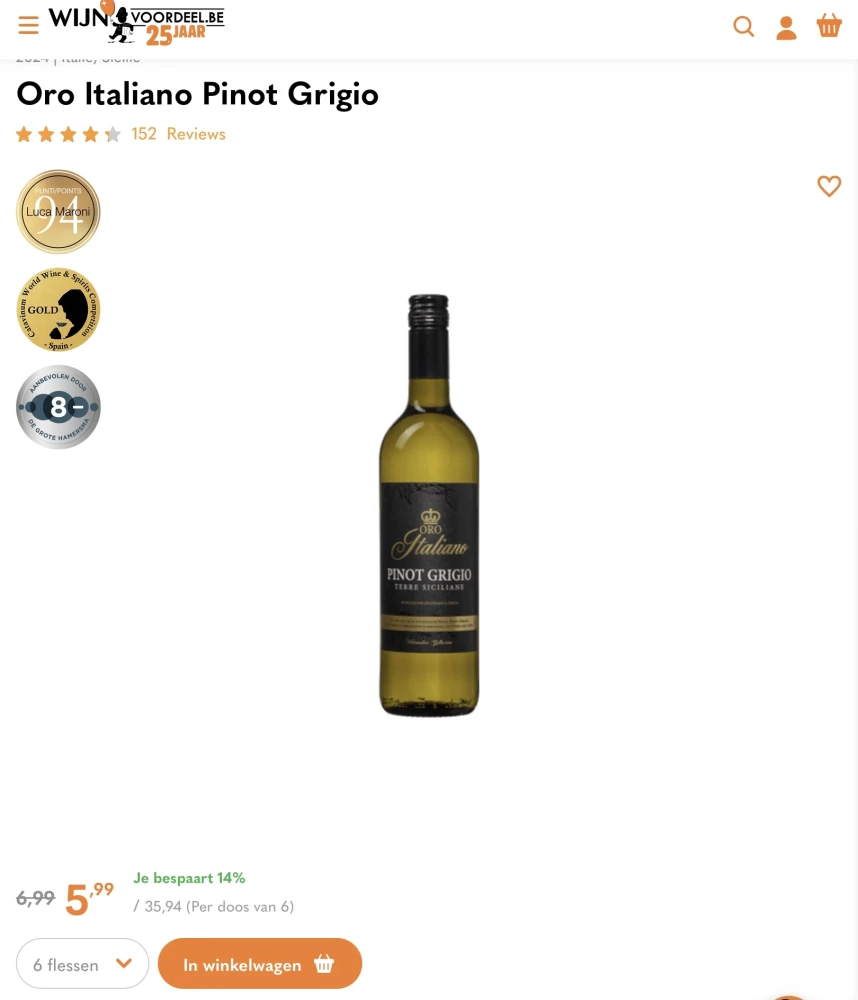Open the 152 Reviews link
The height and width of the screenshot is (1000, 858).
(x=179, y=134)
